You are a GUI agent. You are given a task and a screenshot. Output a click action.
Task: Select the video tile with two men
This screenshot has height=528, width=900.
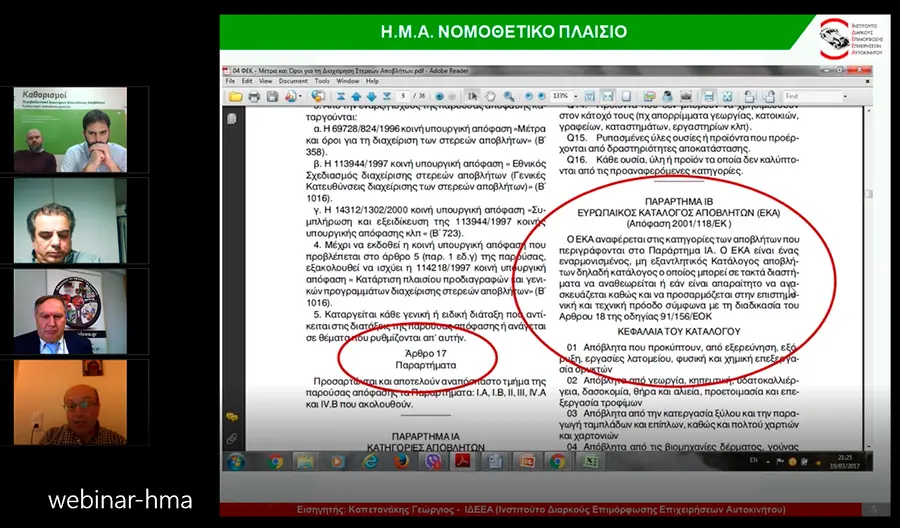point(70,130)
